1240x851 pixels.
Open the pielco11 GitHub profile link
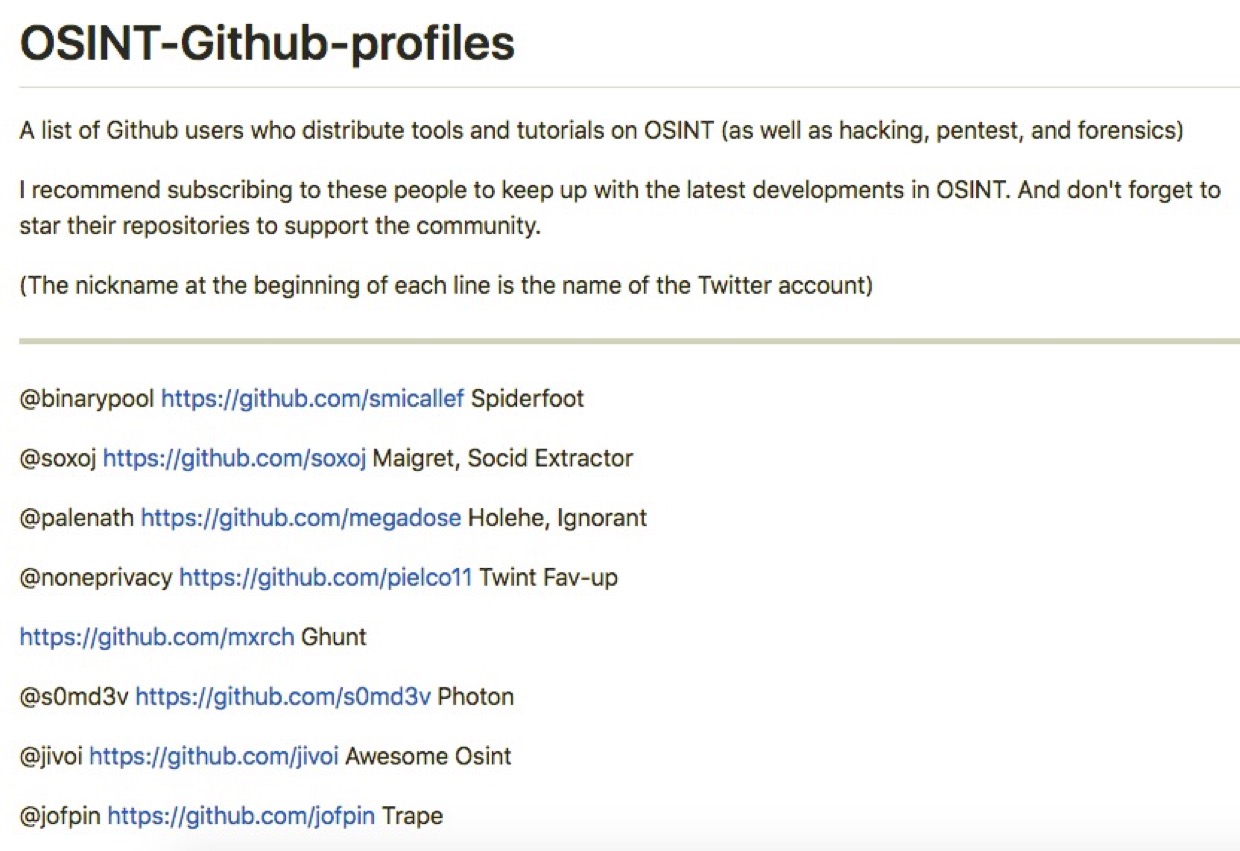point(325,577)
